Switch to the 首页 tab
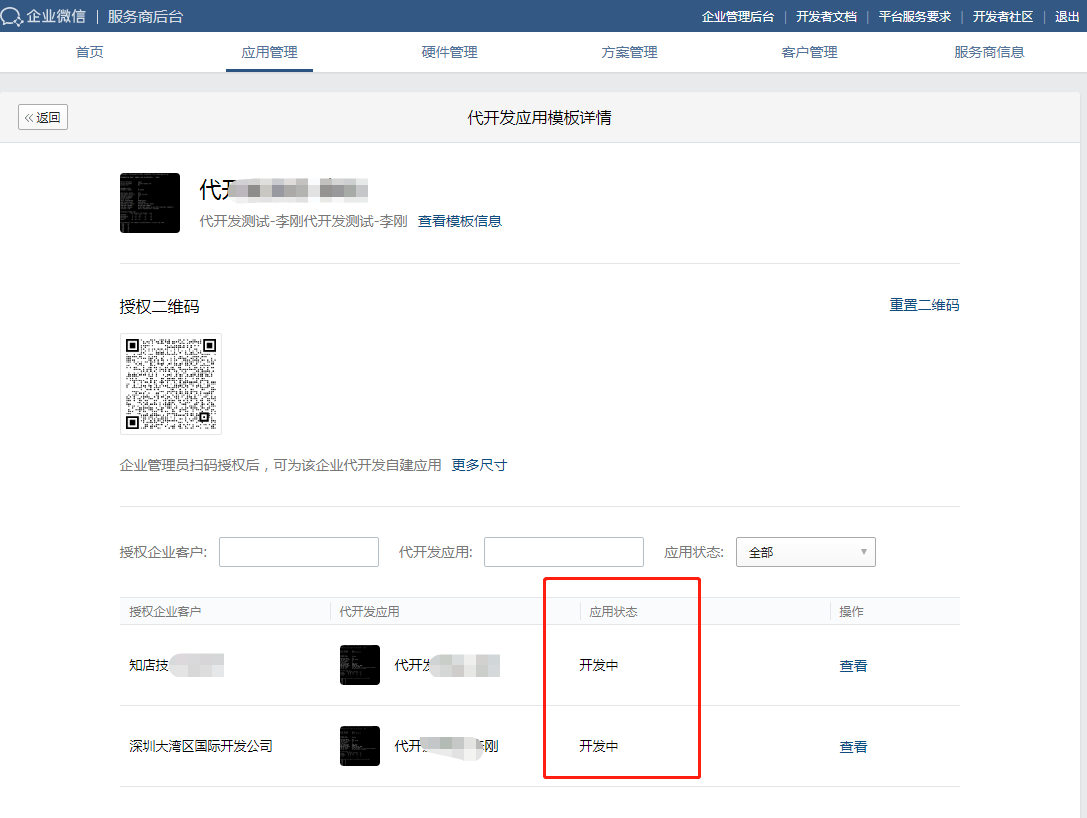 (x=88, y=52)
